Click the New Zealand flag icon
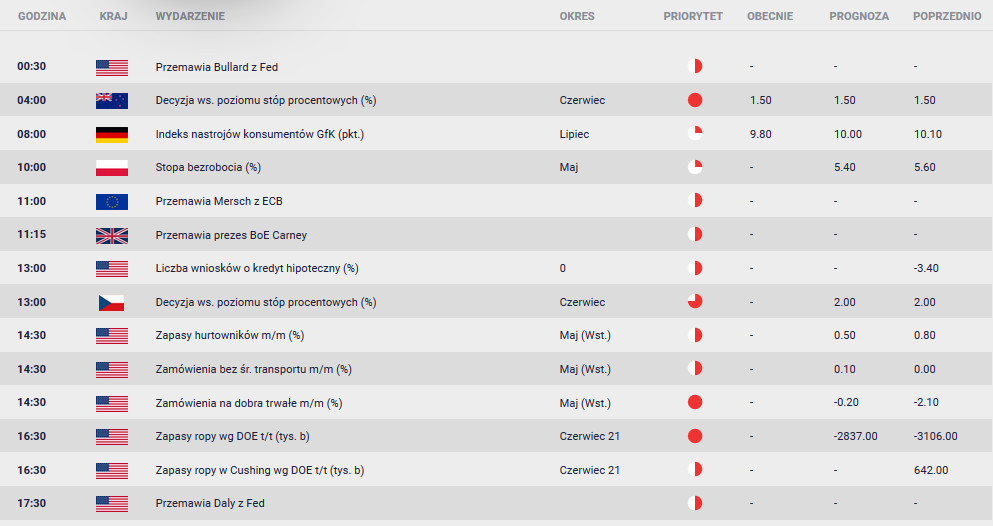 (111, 101)
